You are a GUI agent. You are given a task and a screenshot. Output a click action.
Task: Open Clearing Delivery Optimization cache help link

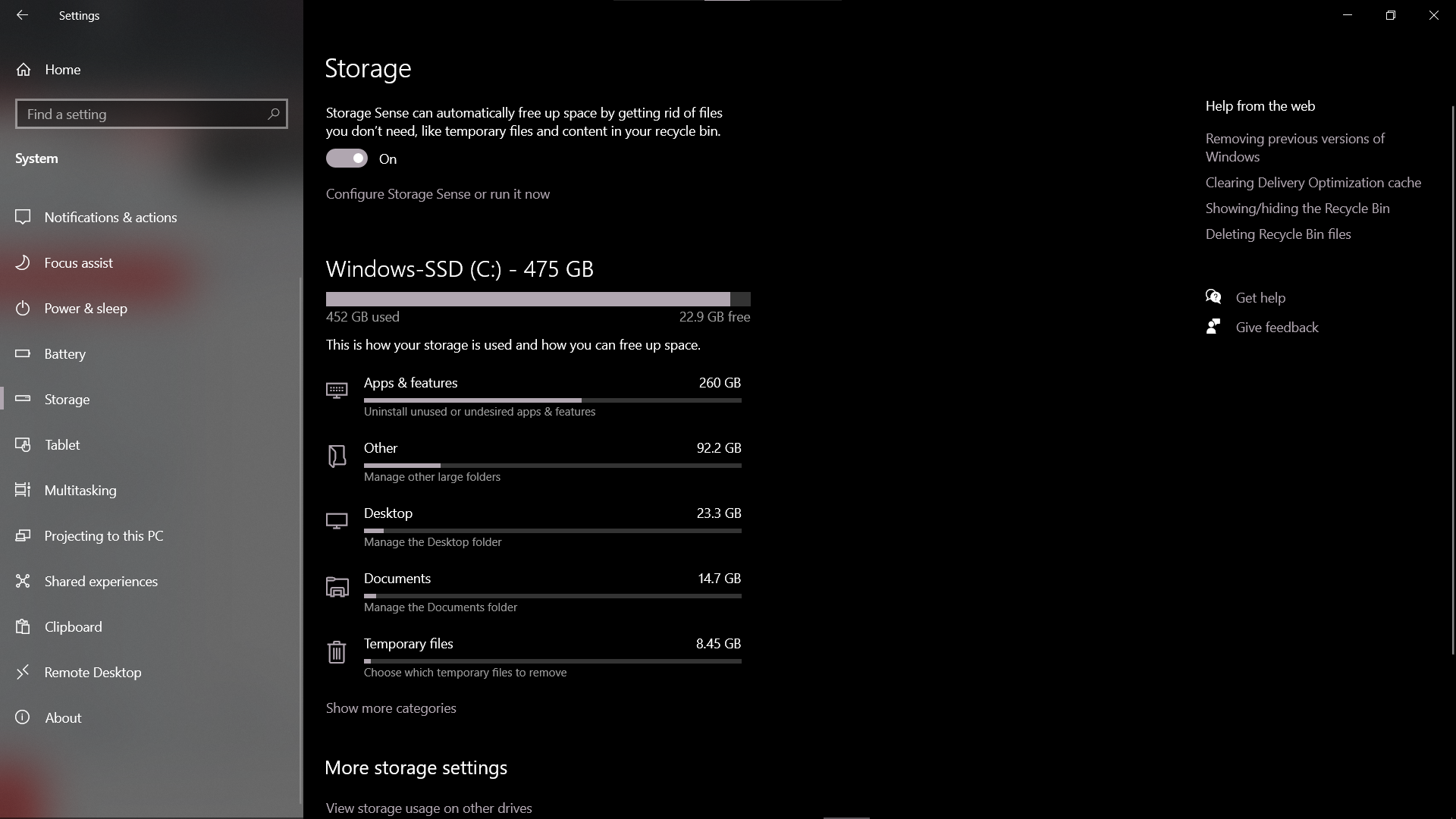(x=1313, y=183)
